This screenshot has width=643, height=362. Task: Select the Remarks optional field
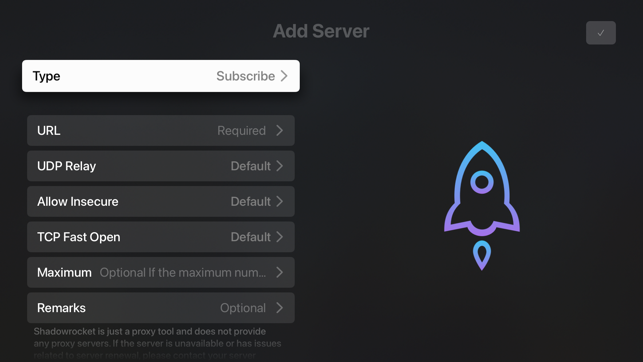point(161,308)
